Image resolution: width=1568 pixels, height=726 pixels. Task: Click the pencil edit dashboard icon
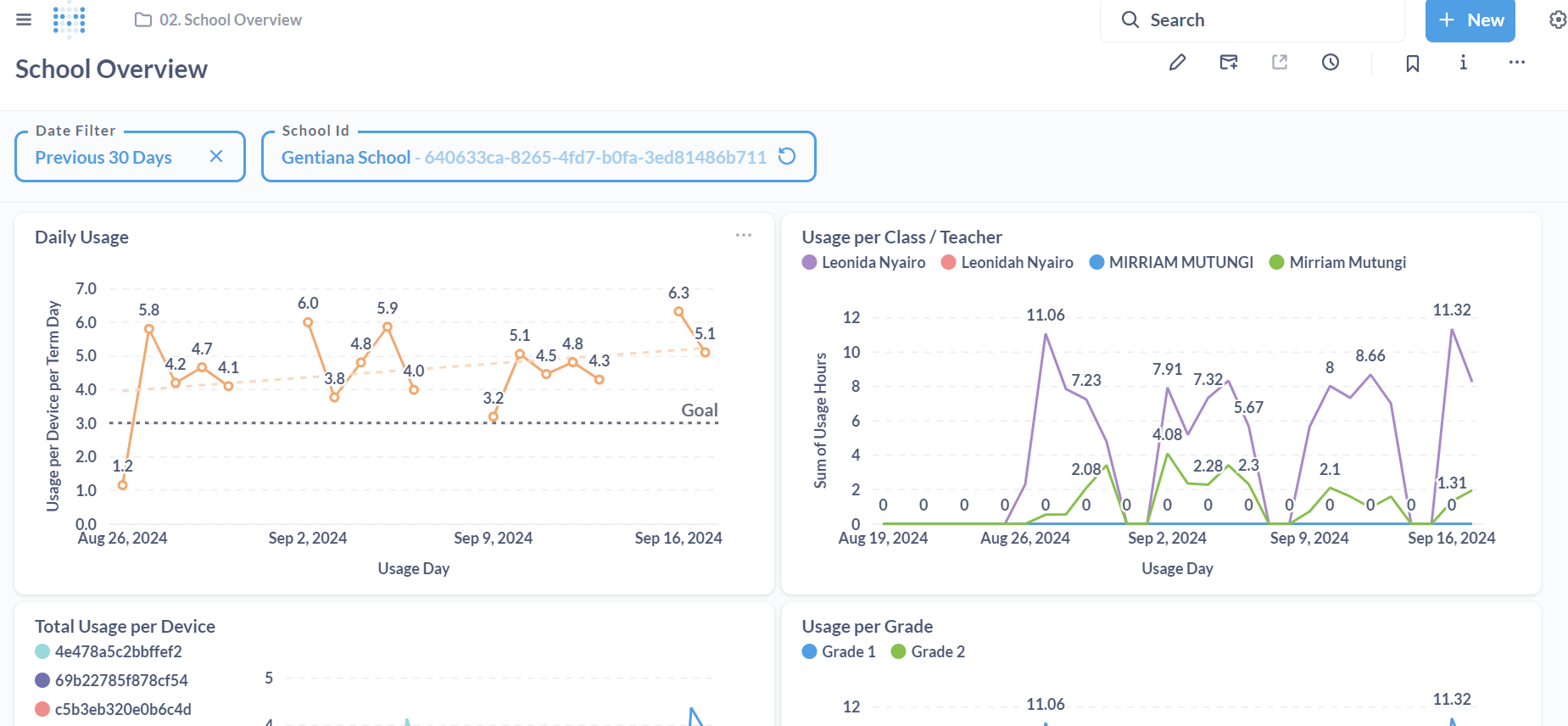pyautogui.click(x=1177, y=62)
